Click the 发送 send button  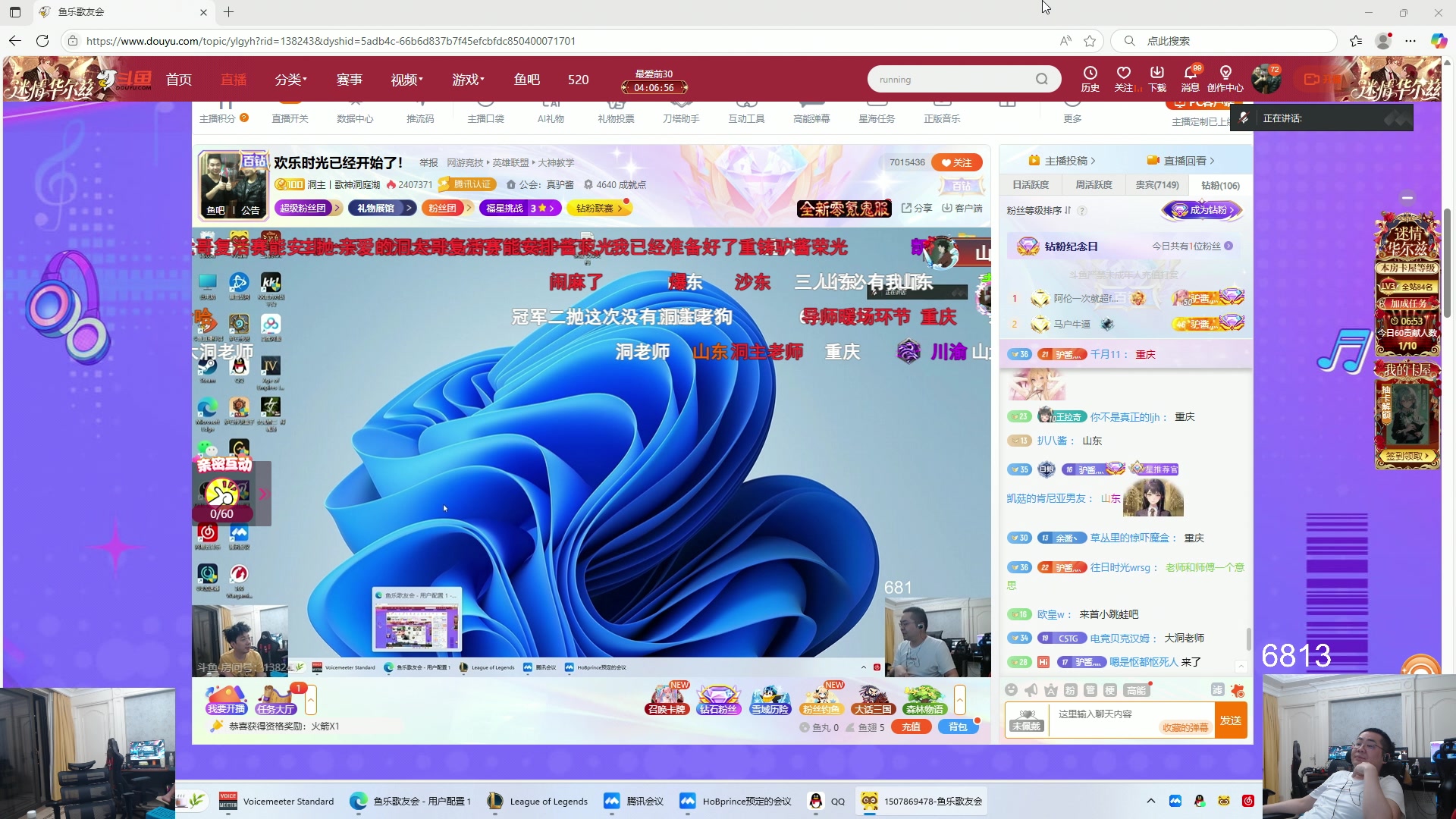coord(1231,720)
